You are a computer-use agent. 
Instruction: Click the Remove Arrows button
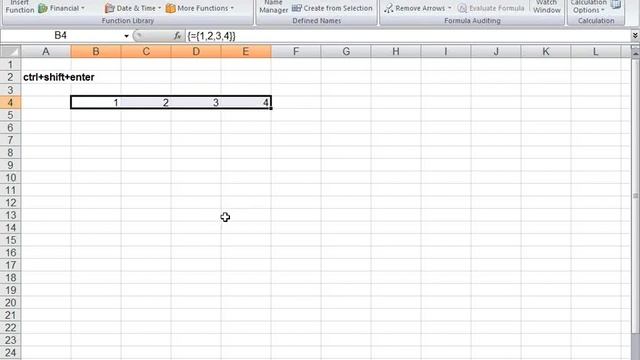click(418, 8)
